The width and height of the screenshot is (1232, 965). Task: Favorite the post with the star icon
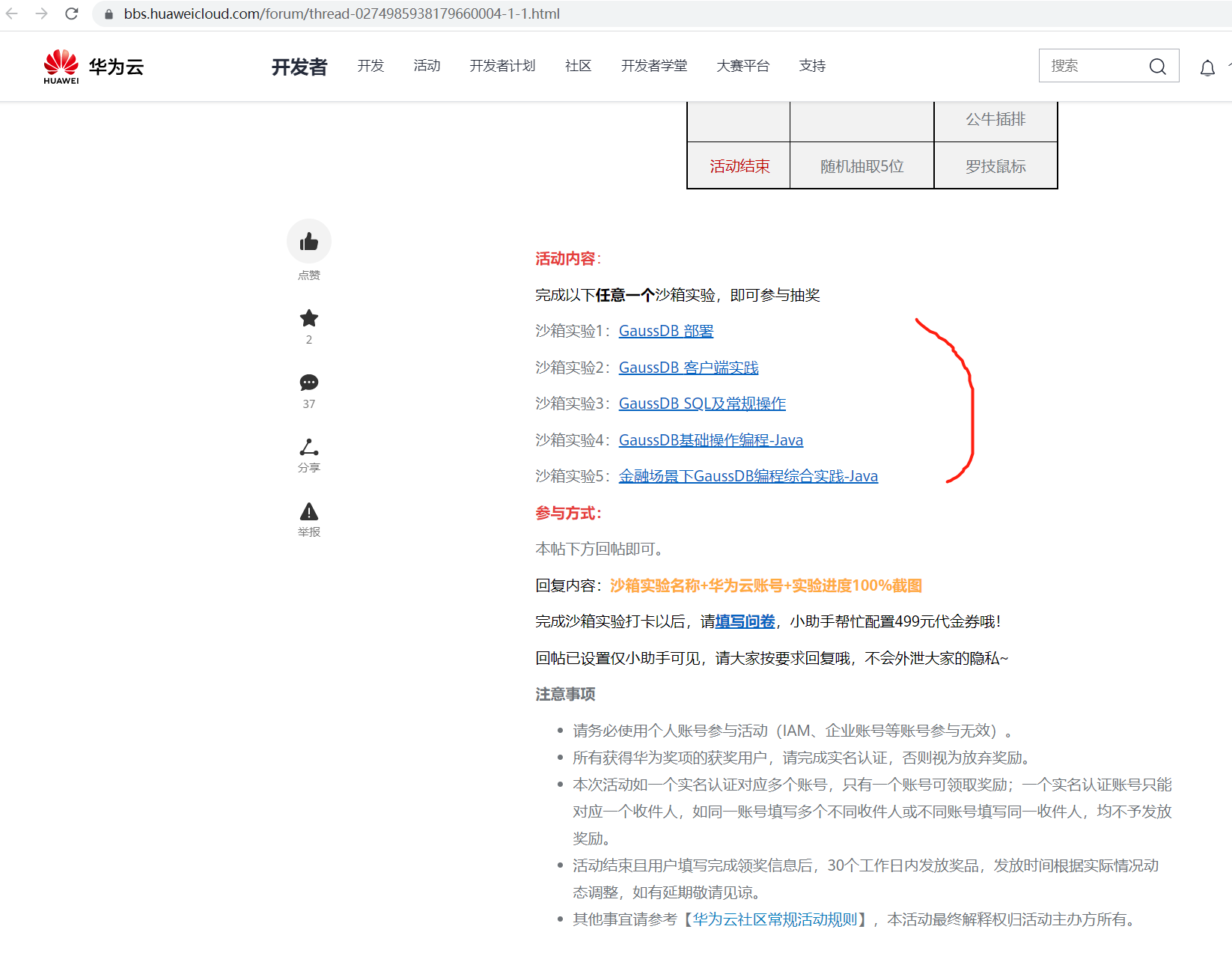coord(309,318)
